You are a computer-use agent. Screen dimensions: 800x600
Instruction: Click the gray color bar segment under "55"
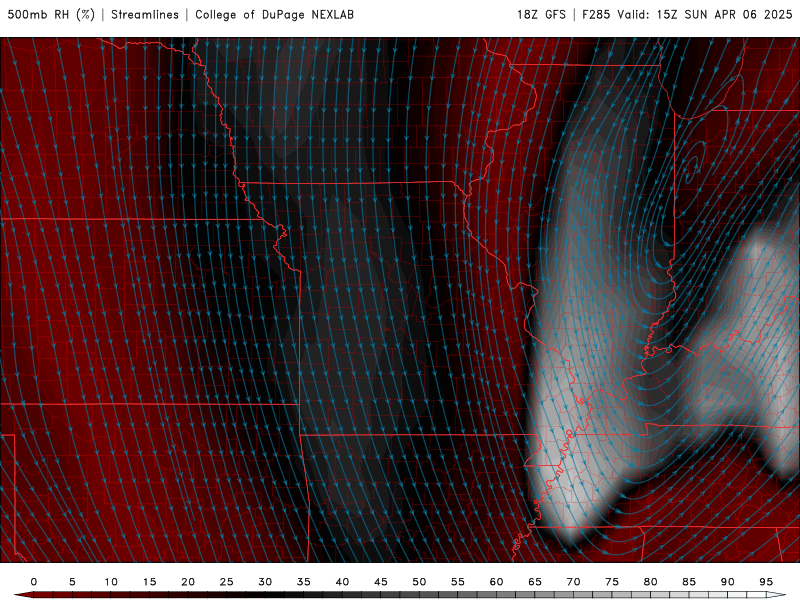click(x=467, y=595)
